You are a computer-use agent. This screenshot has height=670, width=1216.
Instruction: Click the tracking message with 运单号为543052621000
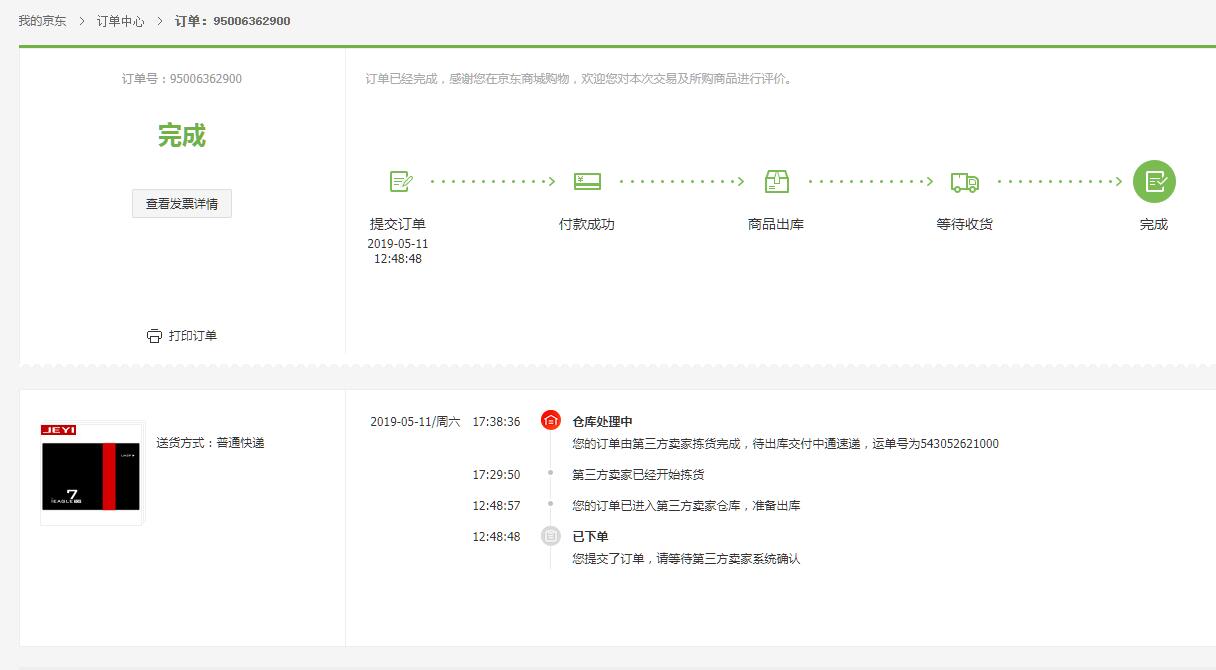click(x=785, y=444)
